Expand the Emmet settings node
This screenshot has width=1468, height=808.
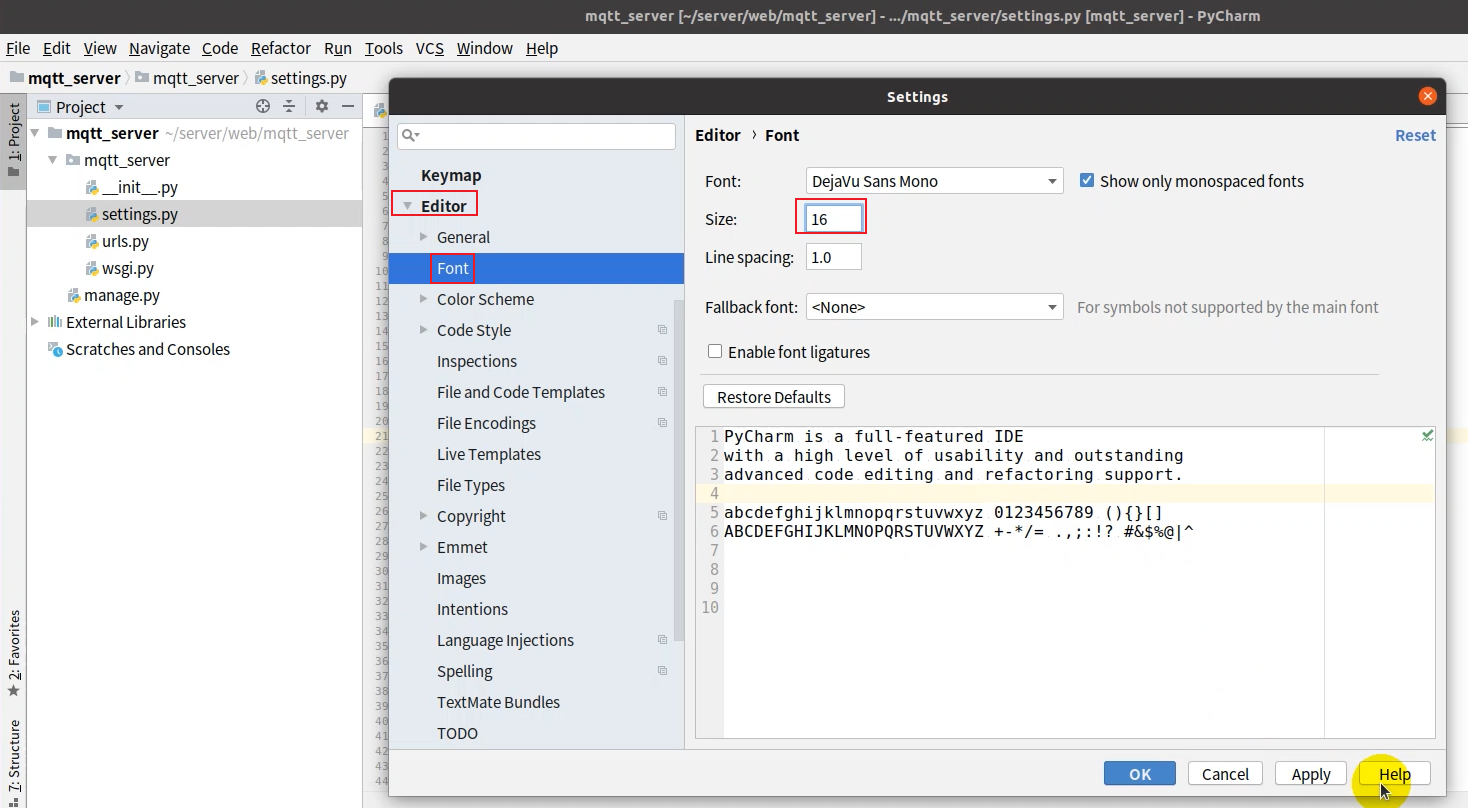(424, 547)
